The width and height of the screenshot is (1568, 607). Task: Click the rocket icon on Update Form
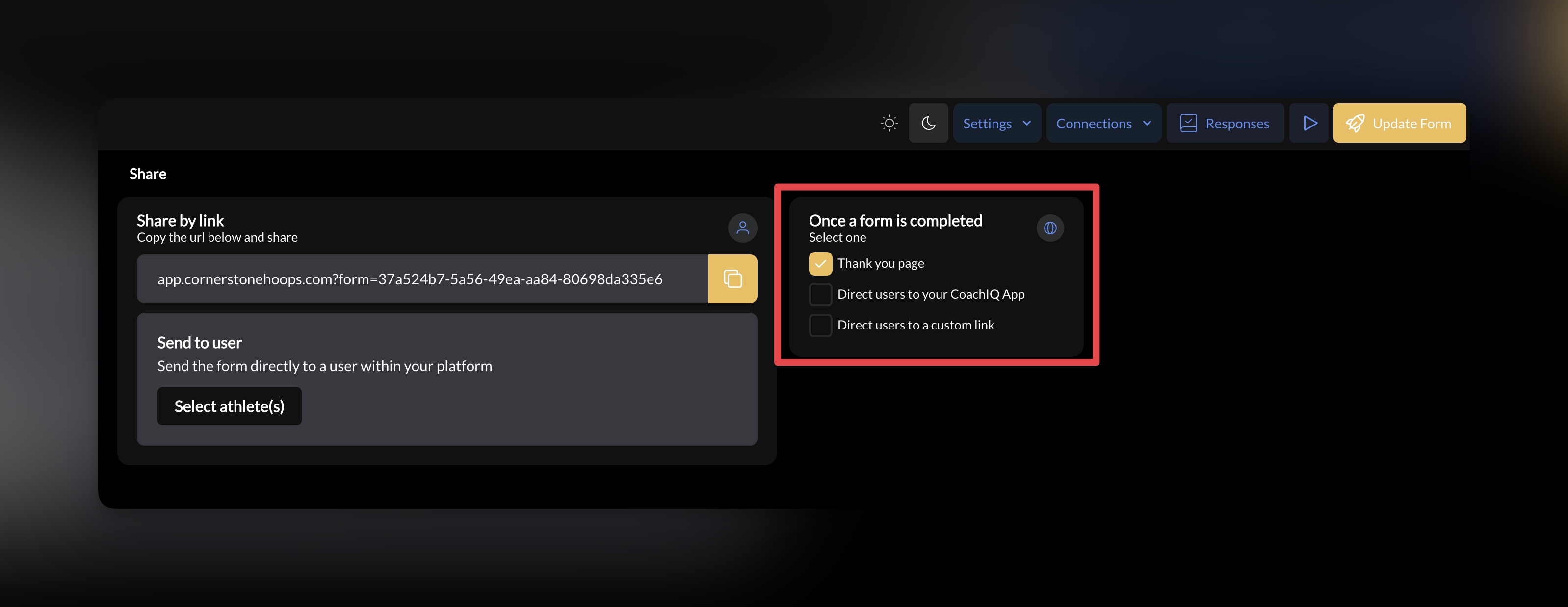click(x=1356, y=123)
